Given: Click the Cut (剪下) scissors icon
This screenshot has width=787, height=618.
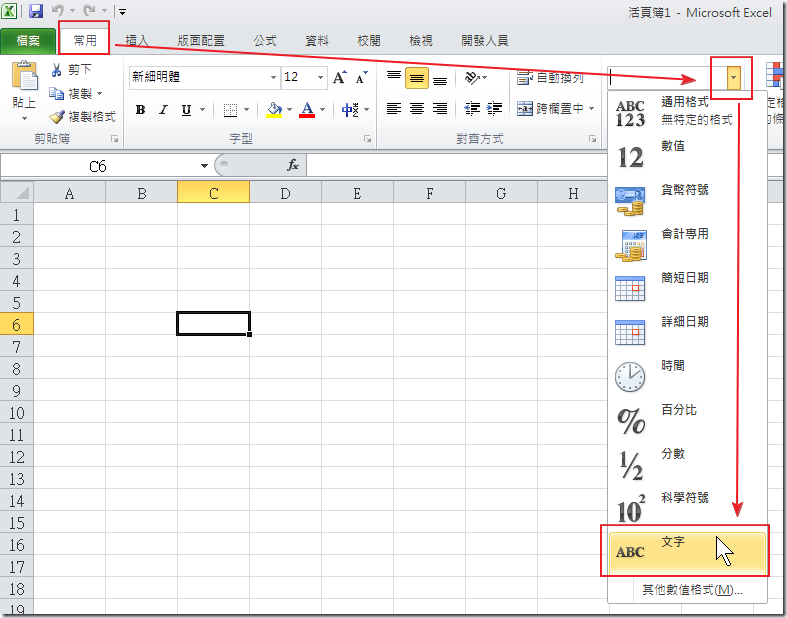Looking at the screenshot, I should coord(56,70).
